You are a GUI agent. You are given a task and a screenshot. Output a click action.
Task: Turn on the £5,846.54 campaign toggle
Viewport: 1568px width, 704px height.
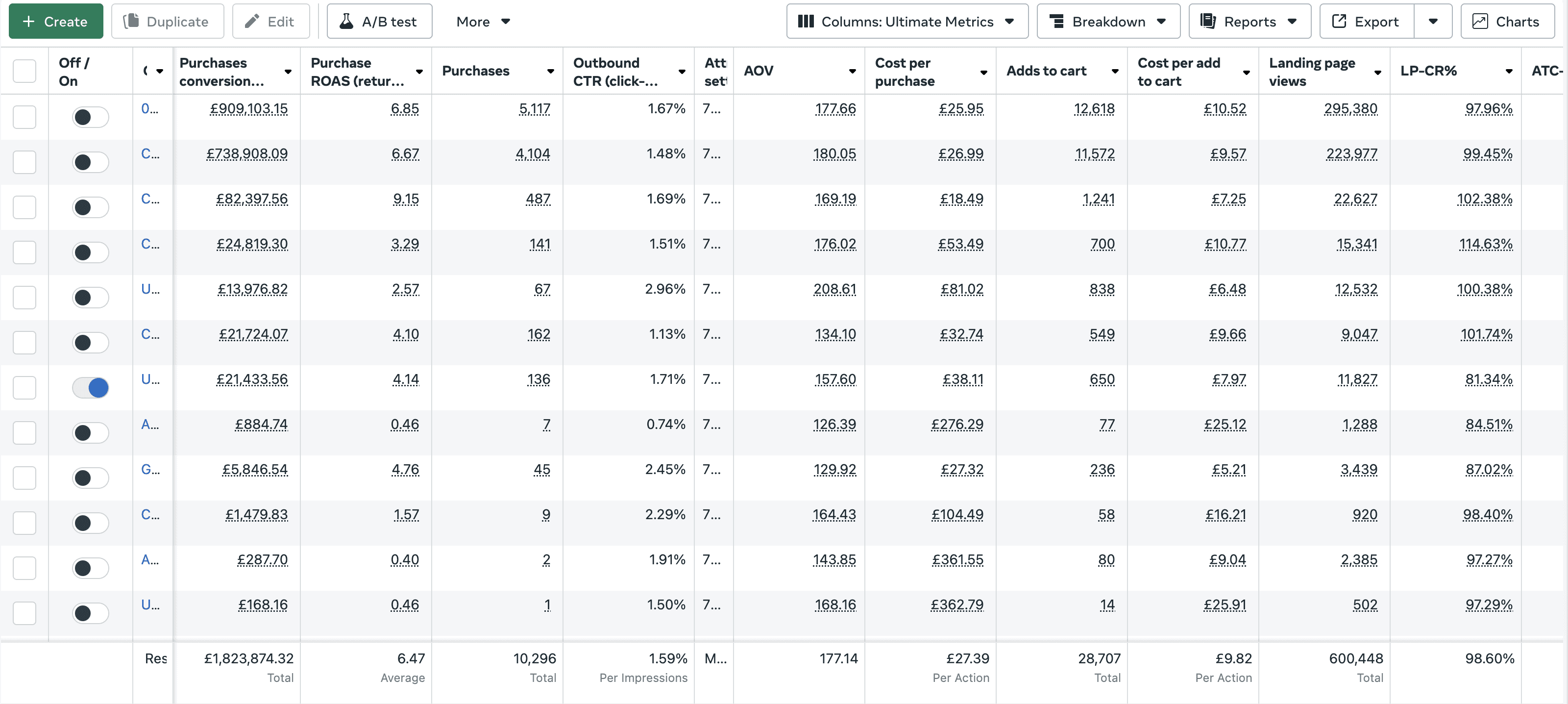(91, 478)
